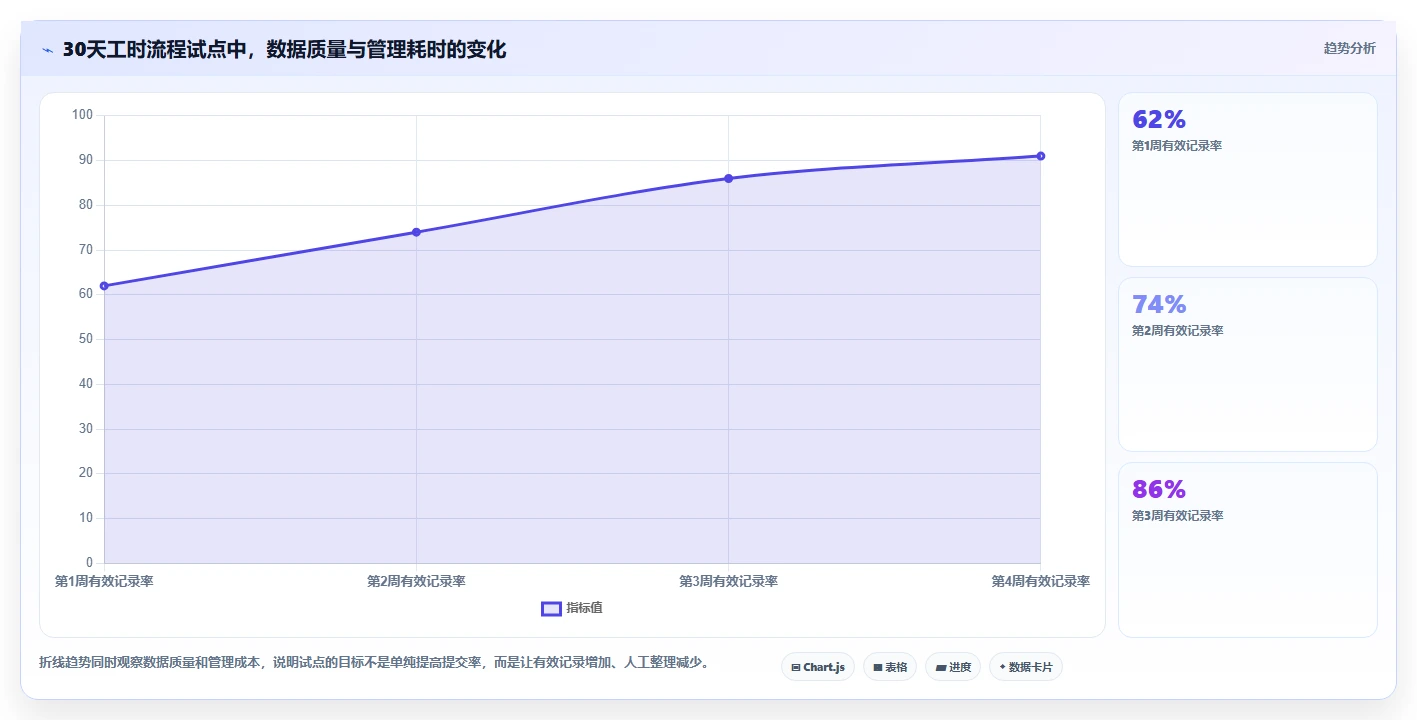Click the 趋势分析 label in header
1417x720 pixels.
1349,48
